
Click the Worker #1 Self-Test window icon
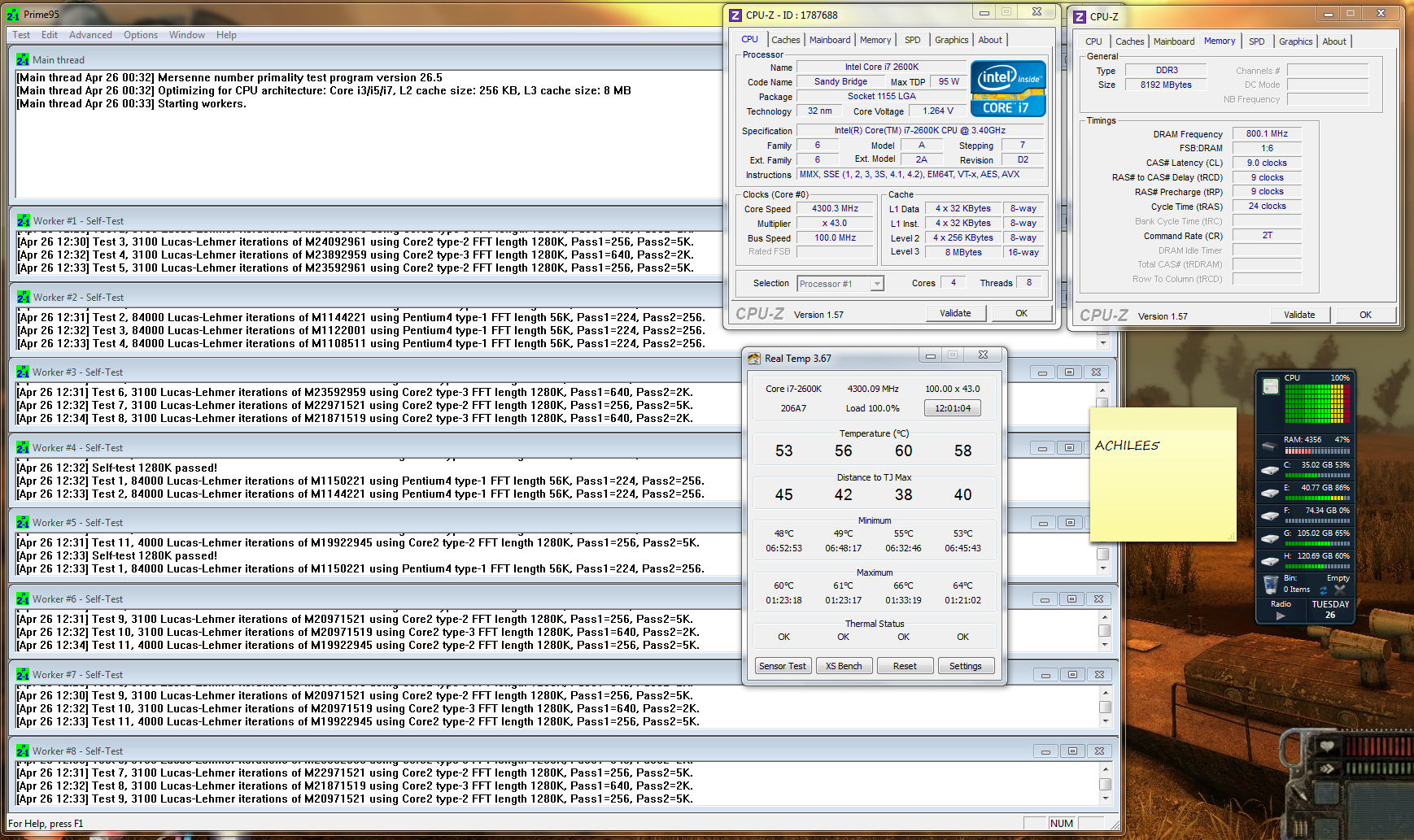(24, 220)
